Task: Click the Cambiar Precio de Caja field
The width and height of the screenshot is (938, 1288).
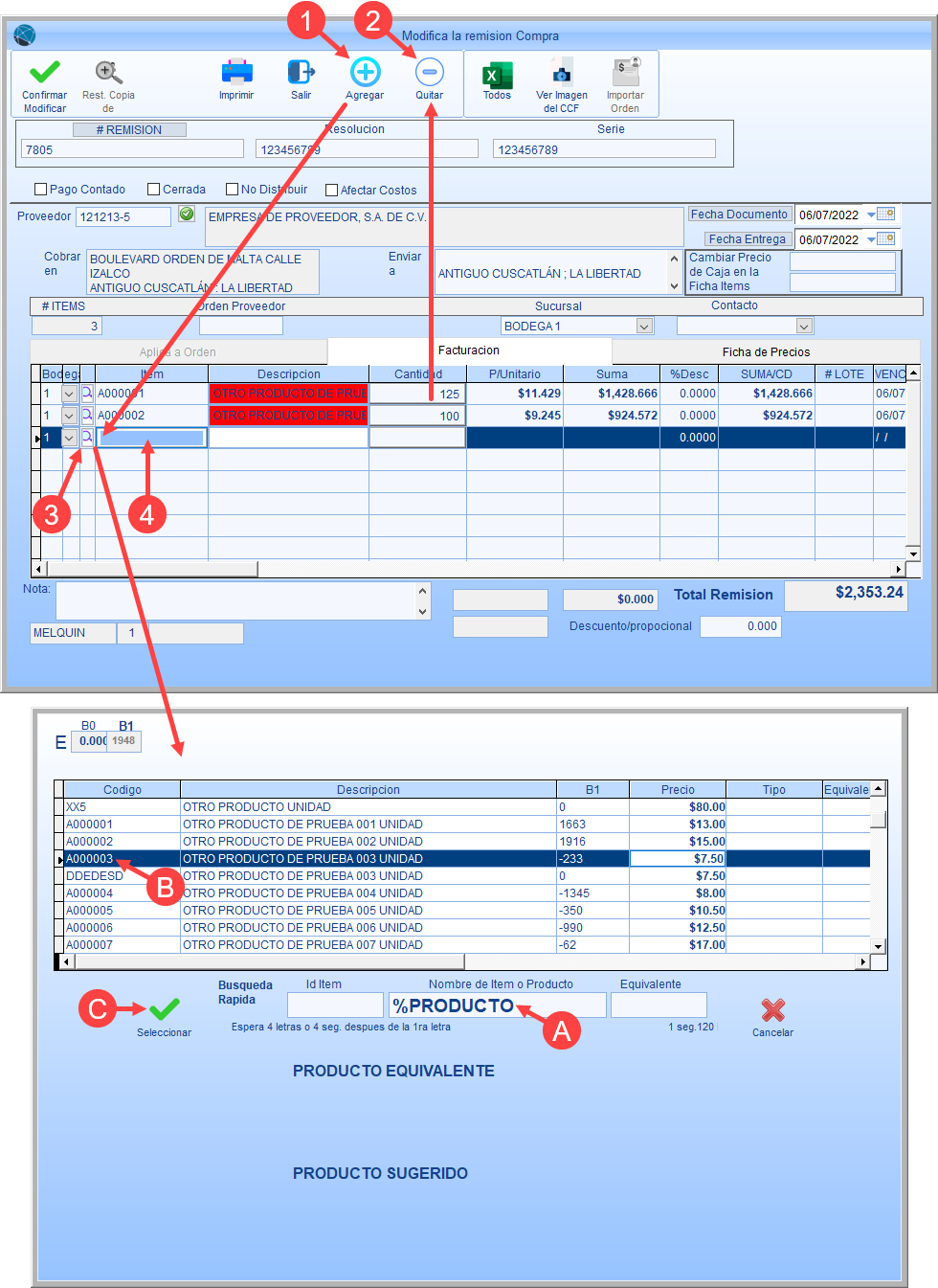Action: point(842,261)
